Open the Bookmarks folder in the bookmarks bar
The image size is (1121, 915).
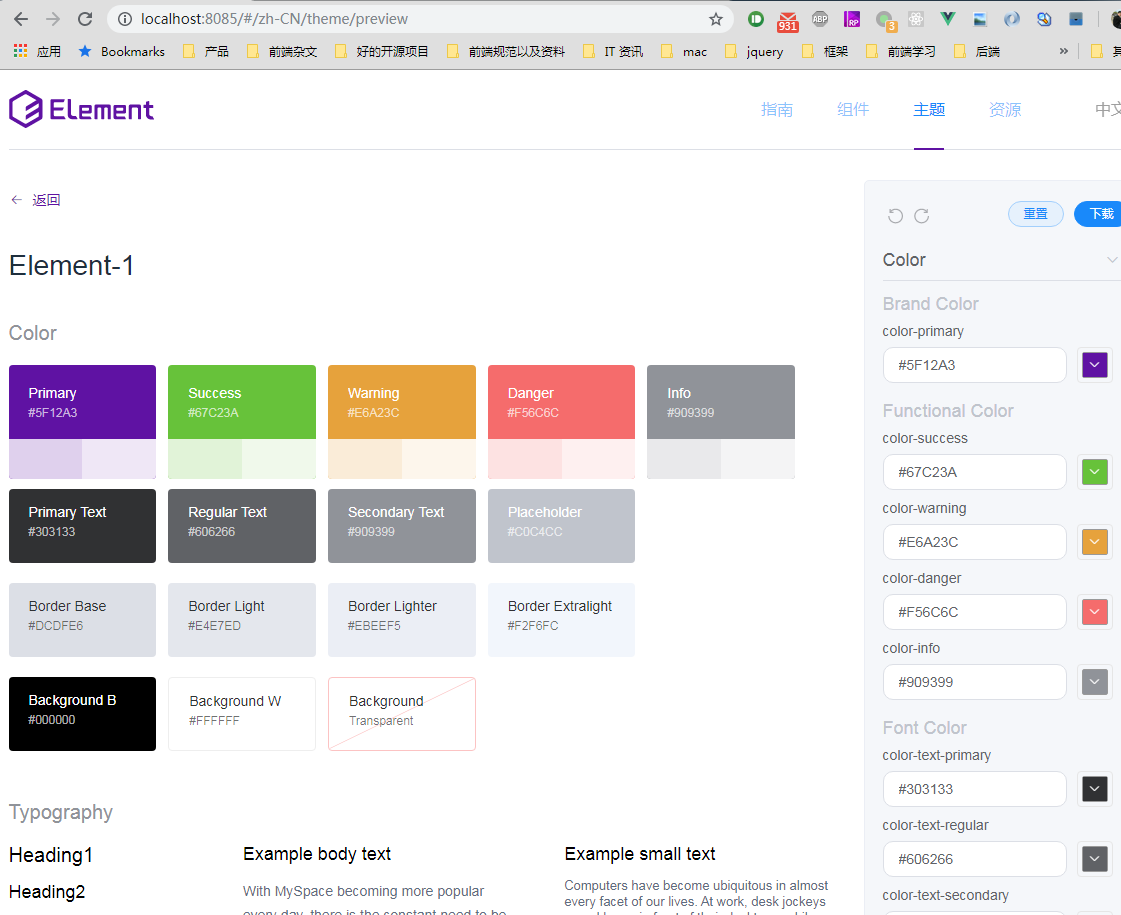click(122, 51)
